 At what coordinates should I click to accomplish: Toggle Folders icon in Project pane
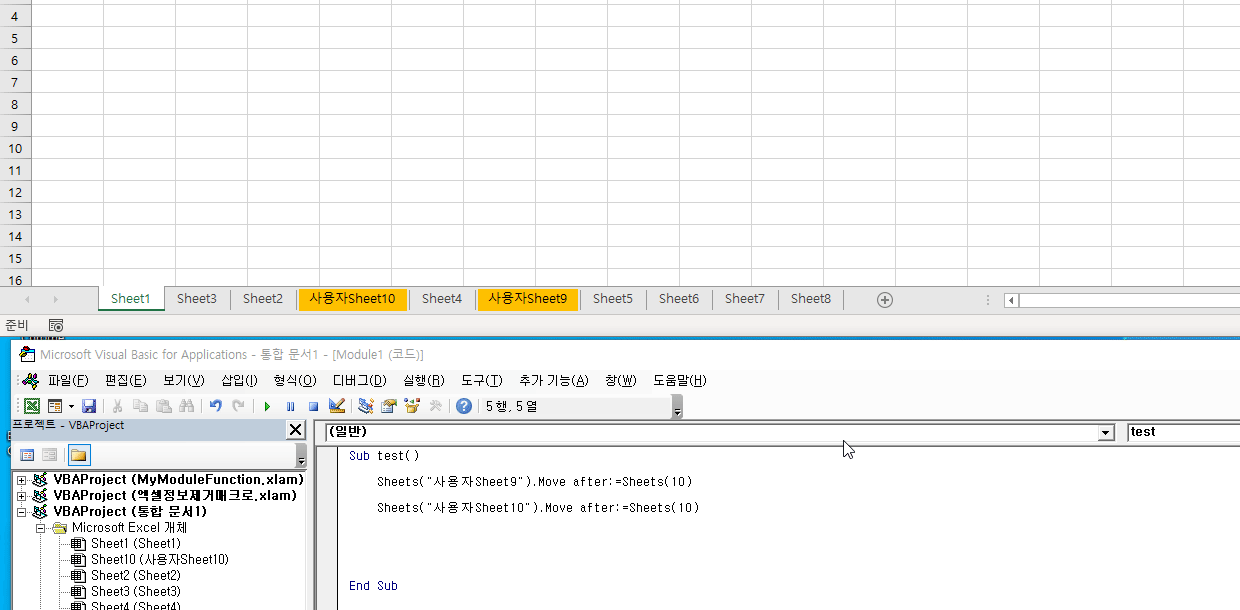pos(78,455)
